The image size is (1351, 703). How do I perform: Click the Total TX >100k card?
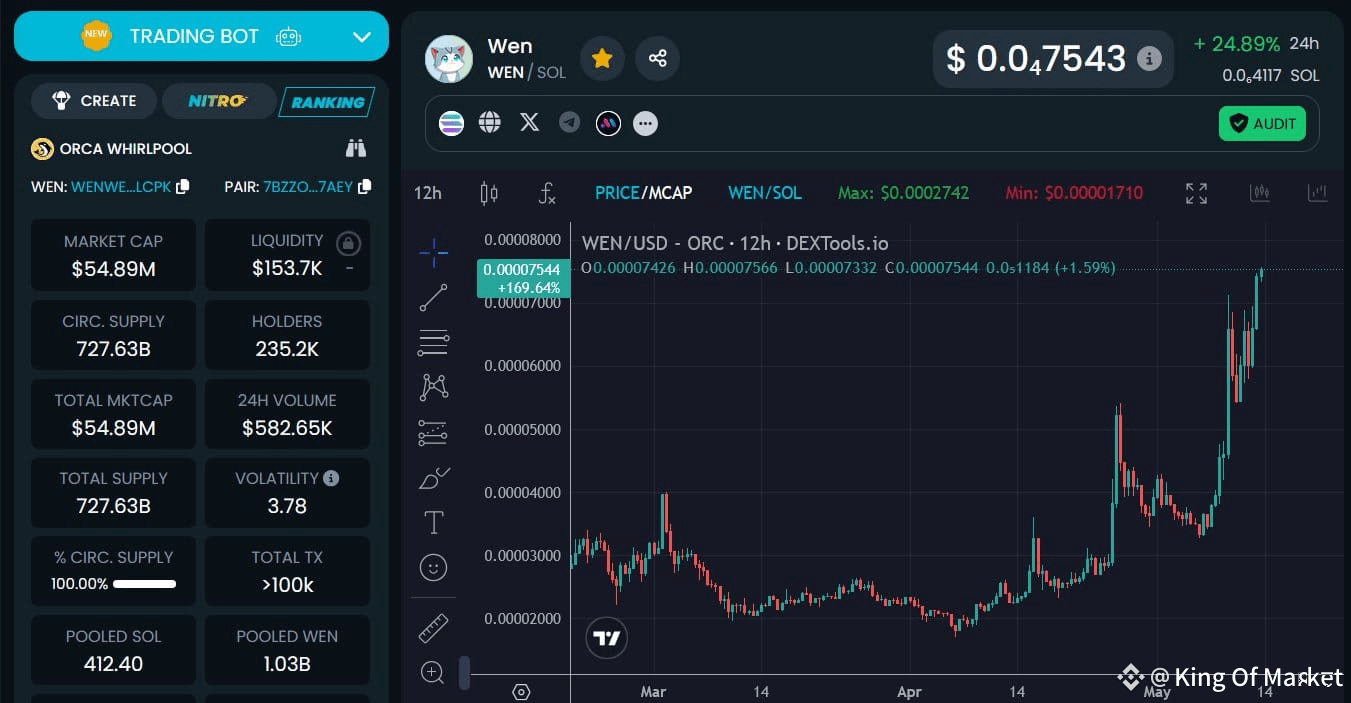(287, 571)
